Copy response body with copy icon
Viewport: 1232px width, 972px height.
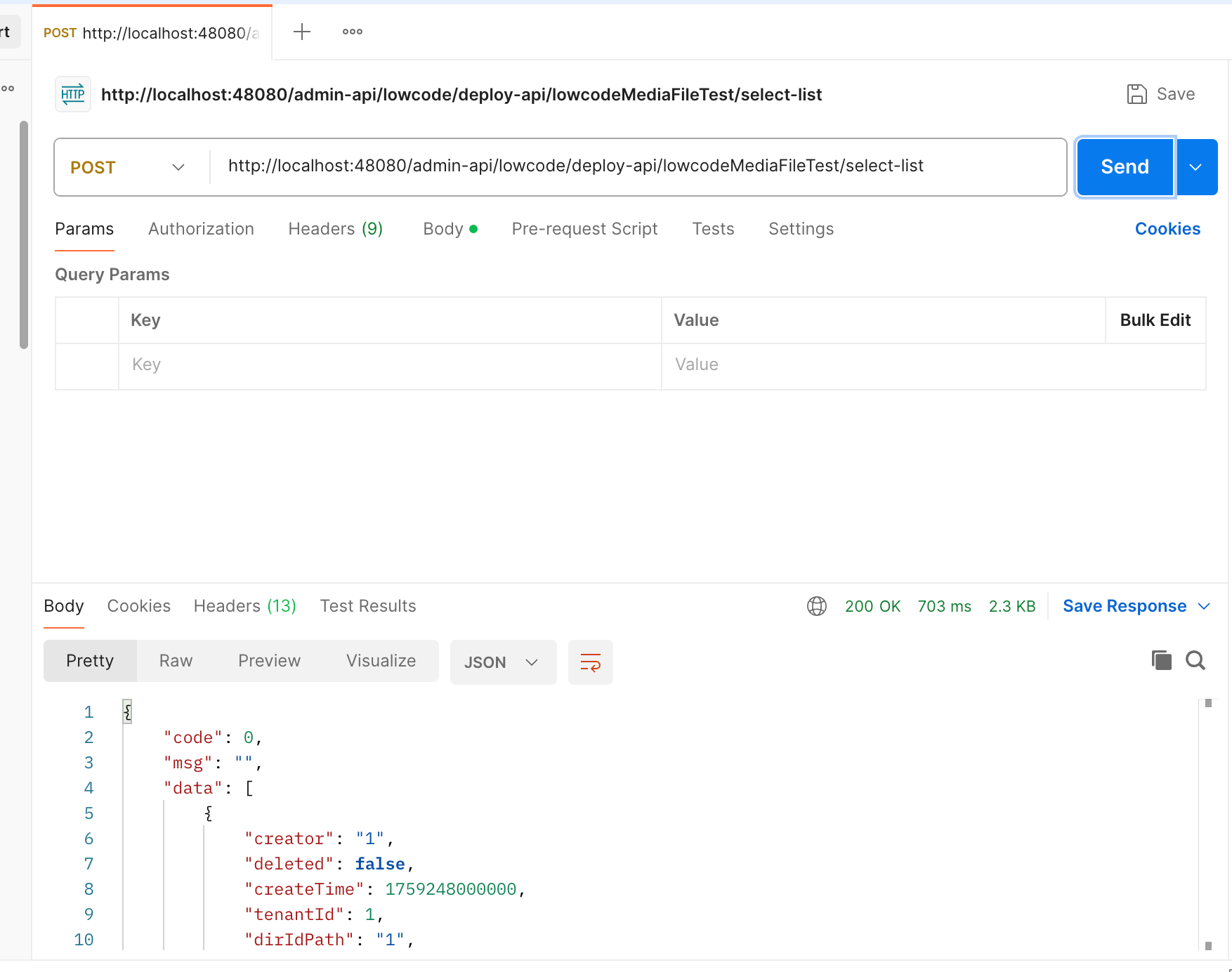tap(1161, 660)
